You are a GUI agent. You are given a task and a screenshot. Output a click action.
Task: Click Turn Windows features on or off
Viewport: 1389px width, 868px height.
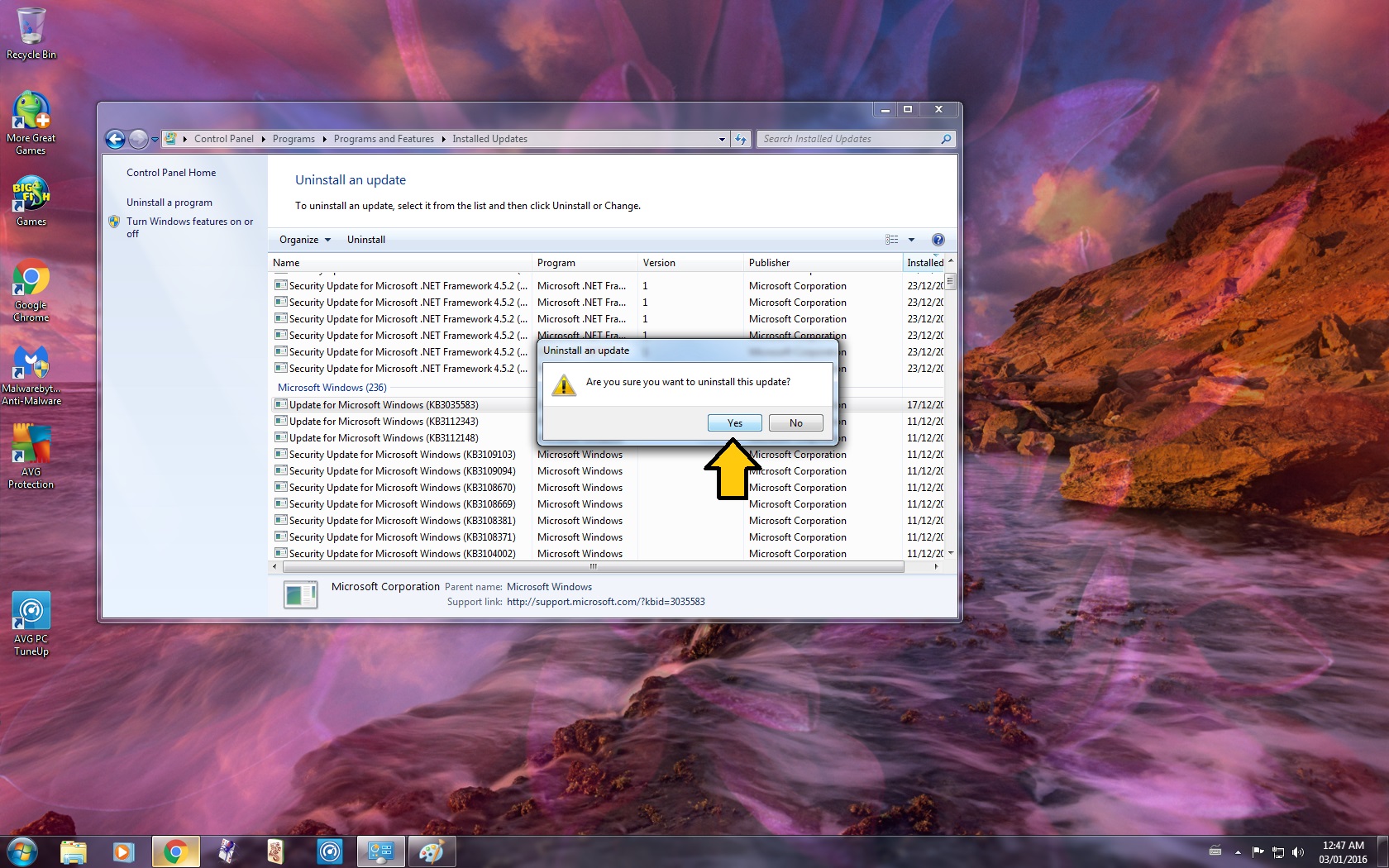[x=189, y=227]
